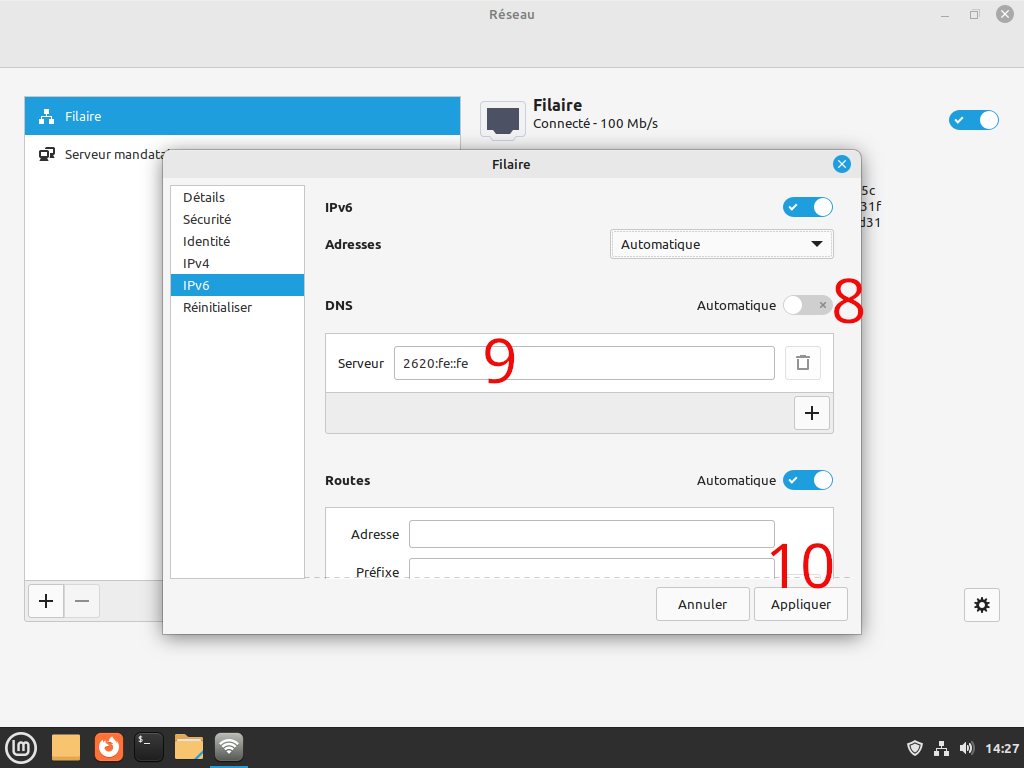Click the Appliquer button

(801, 604)
